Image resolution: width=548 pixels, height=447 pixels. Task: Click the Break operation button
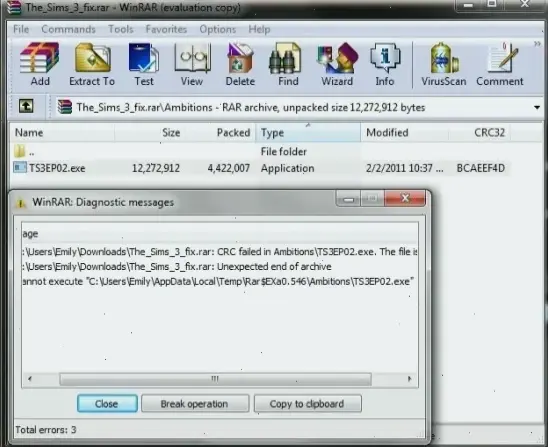195,404
